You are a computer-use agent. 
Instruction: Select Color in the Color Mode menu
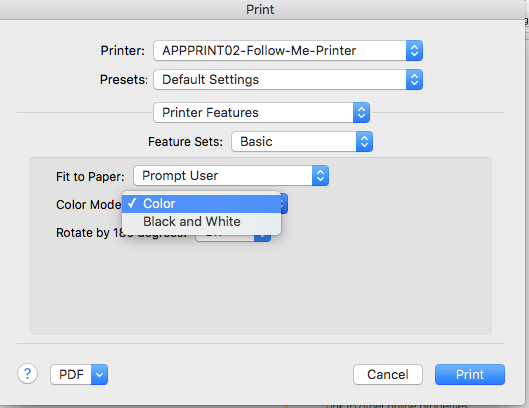pyautogui.click(x=201, y=204)
